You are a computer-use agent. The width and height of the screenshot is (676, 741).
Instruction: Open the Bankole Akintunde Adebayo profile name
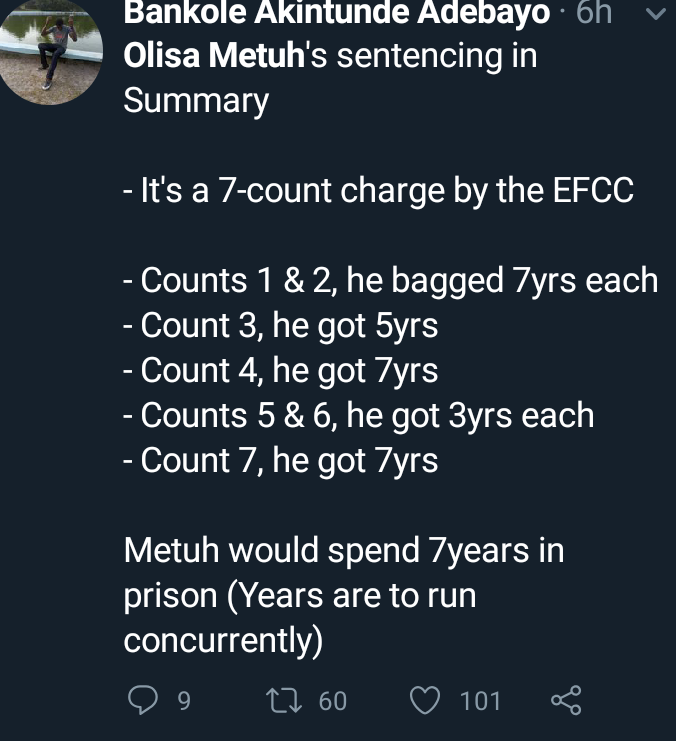click(x=337, y=12)
